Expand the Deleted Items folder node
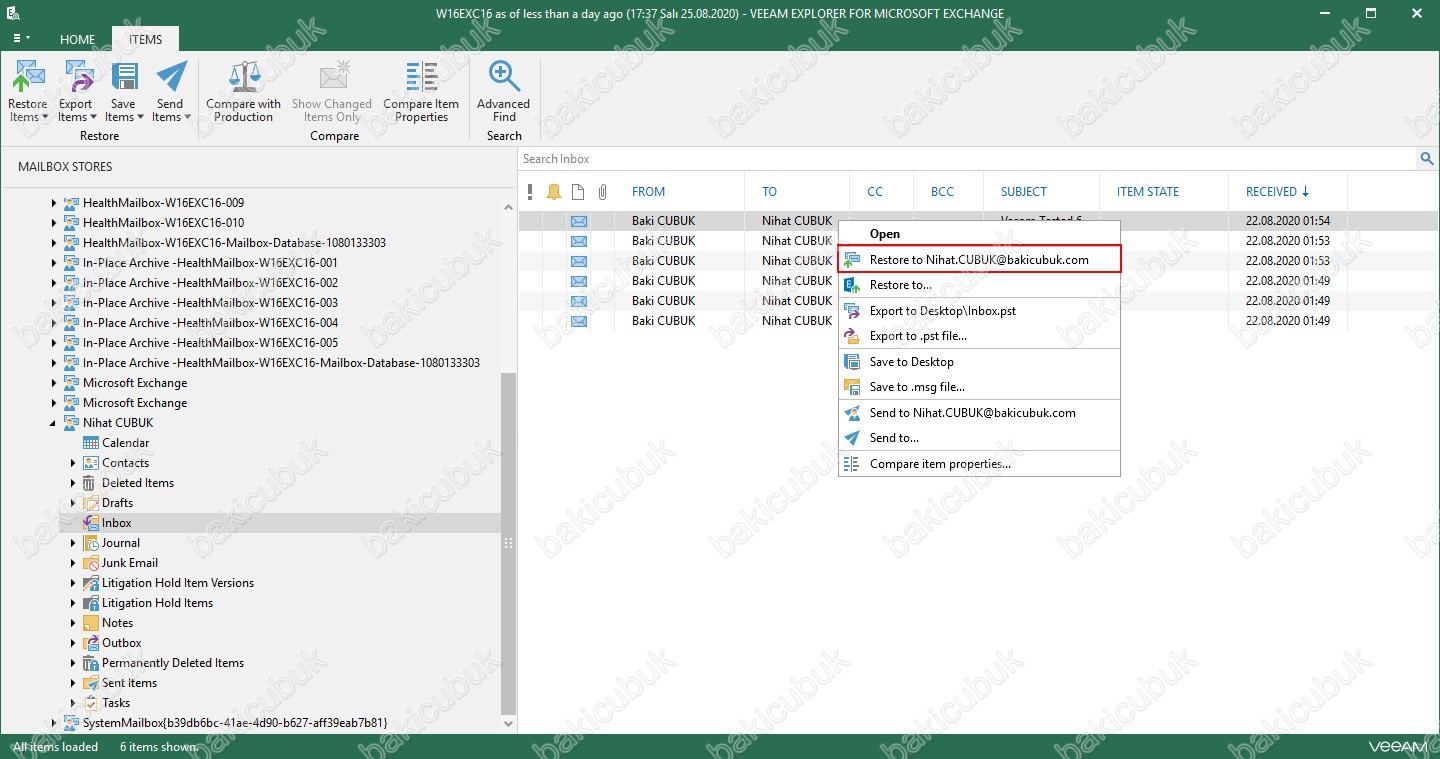 [x=73, y=483]
